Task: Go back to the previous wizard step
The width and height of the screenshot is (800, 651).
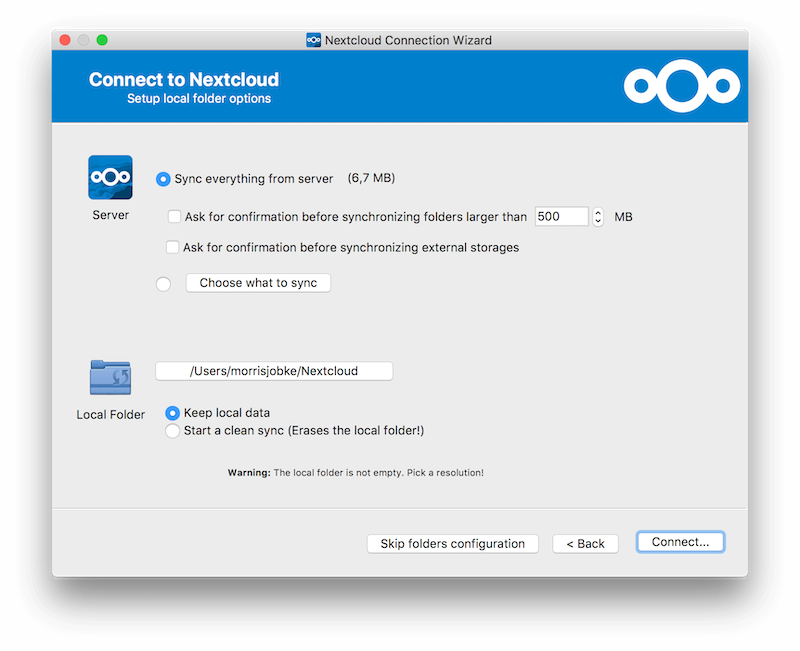Action: pos(585,543)
